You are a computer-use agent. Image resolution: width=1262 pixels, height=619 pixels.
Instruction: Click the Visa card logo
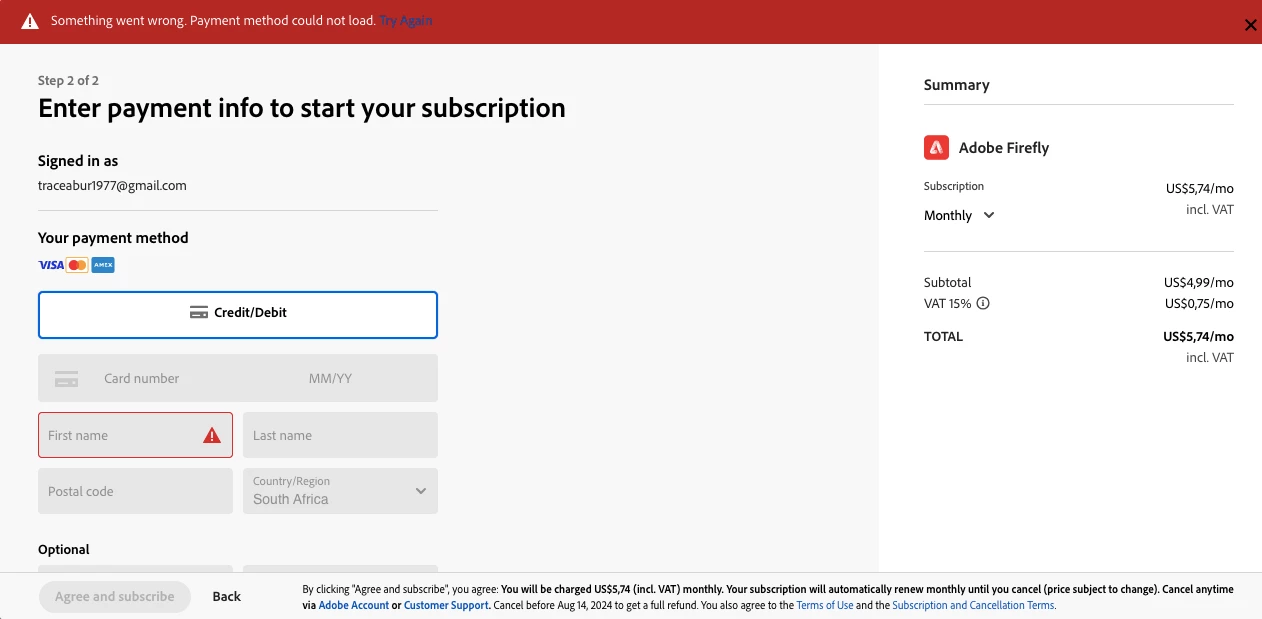pos(50,265)
